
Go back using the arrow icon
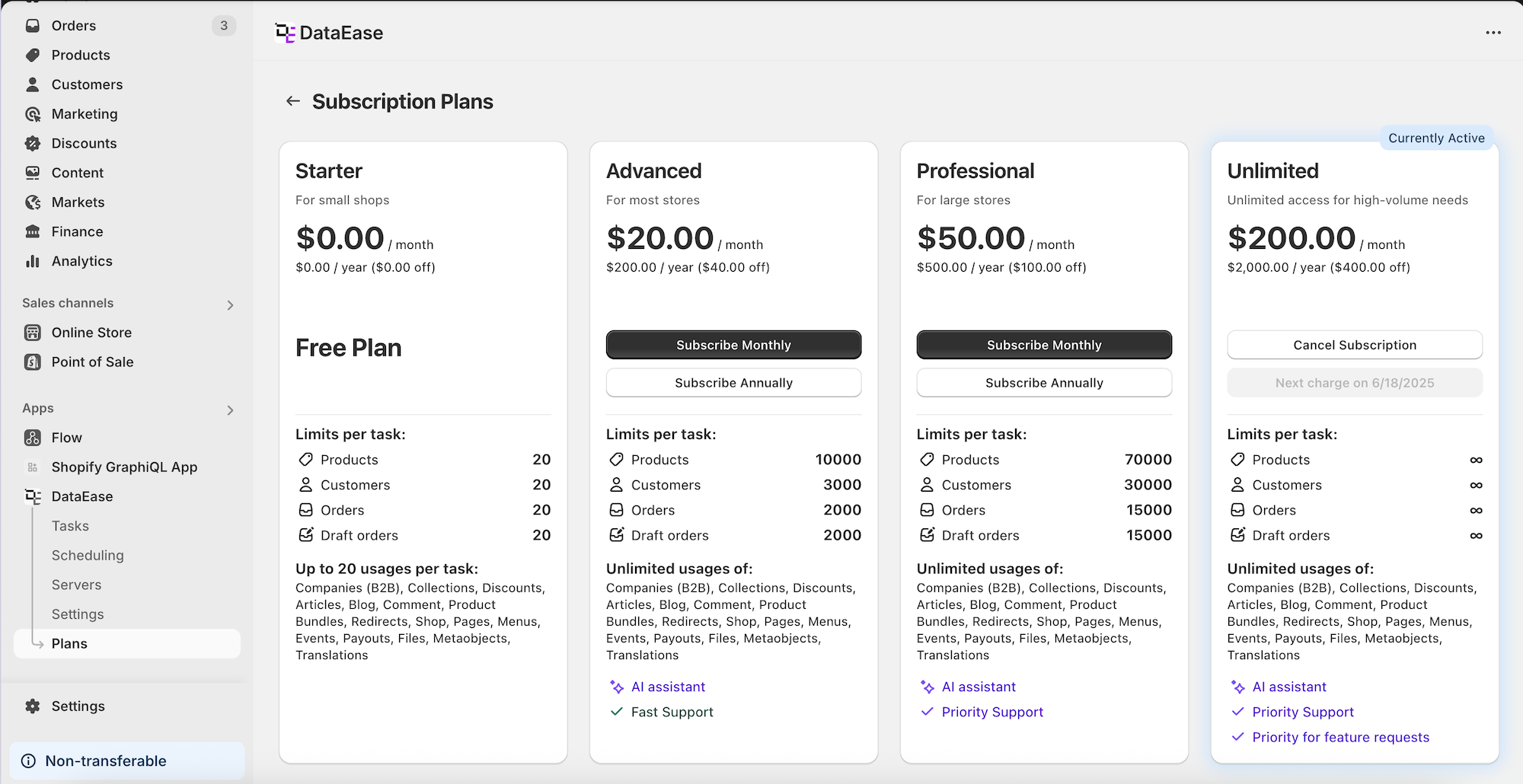293,101
